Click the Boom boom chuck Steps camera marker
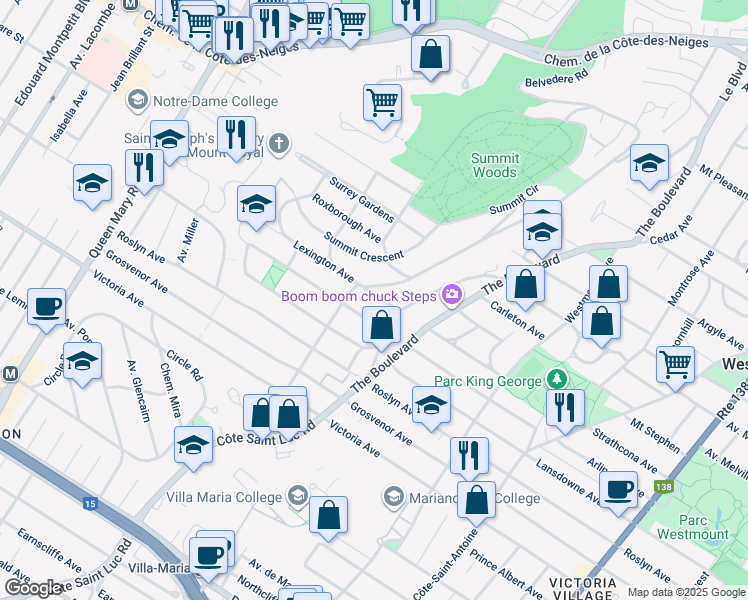The height and width of the screenshot is (600, 748). pyautogui.click(x=452, y=294)
